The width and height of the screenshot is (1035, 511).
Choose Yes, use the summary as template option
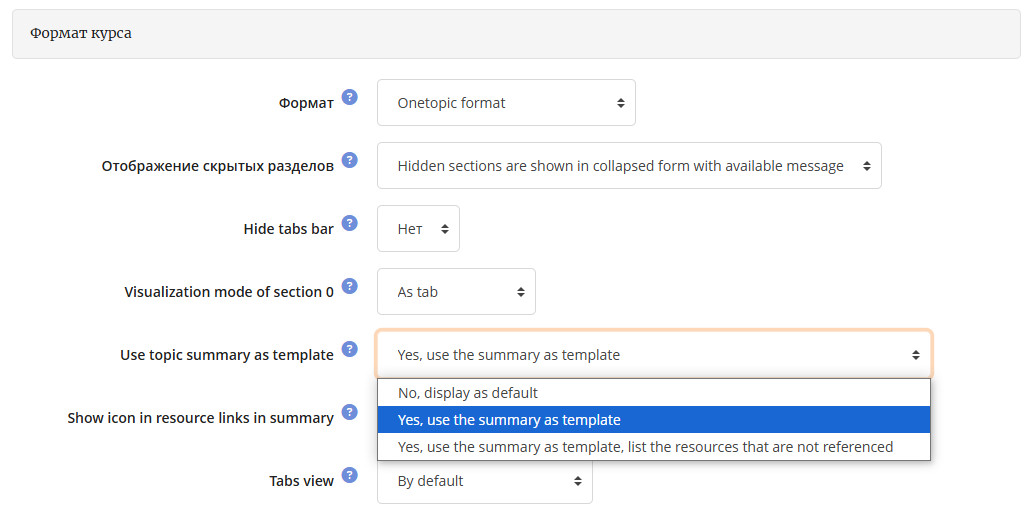(x=654, y=420)
